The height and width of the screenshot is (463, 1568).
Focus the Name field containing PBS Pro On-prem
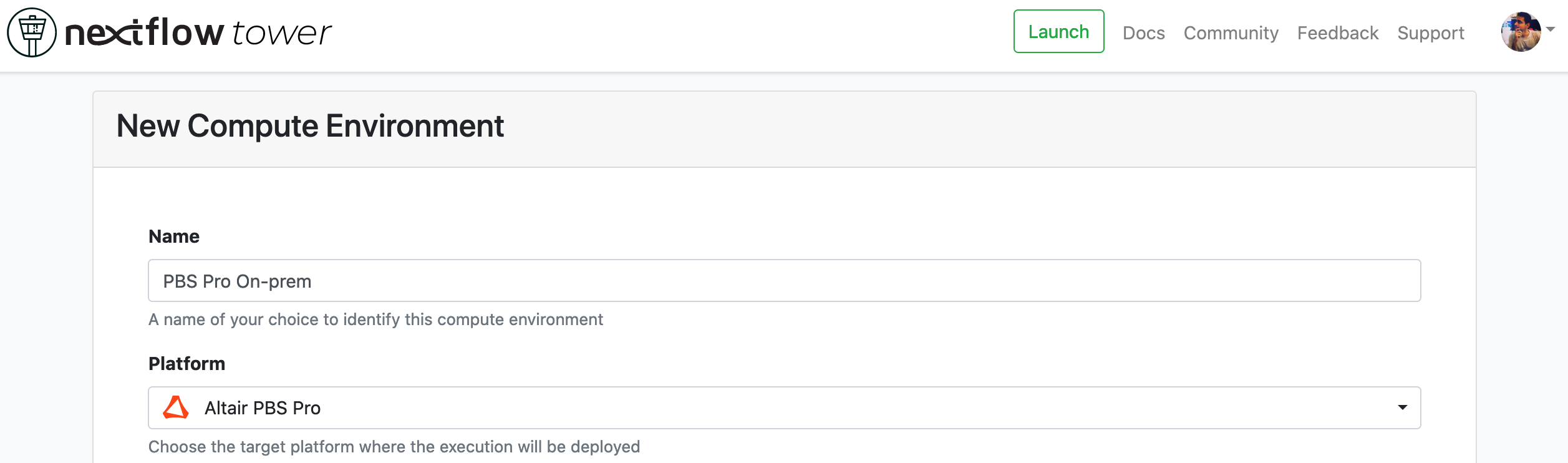pyautogui.click(x=785, y=281)
